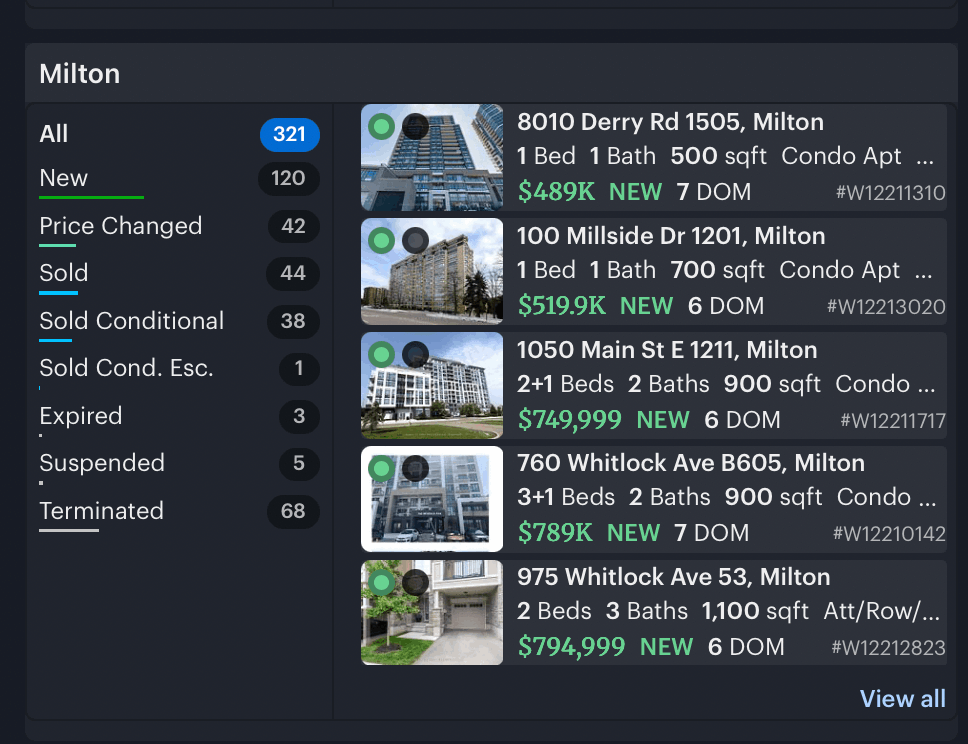Show Price Changed listings
The height and width of the screenshot is (744, 968).
pos(179,227)
